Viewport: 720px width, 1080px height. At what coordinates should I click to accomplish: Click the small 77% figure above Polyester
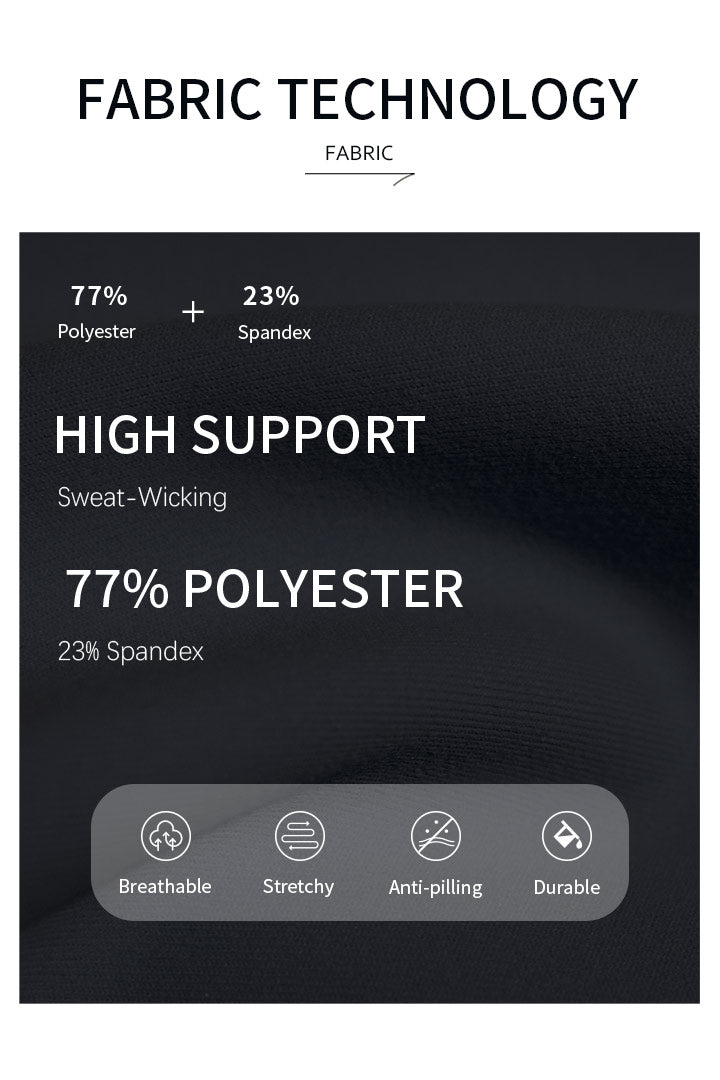point(99,296)
